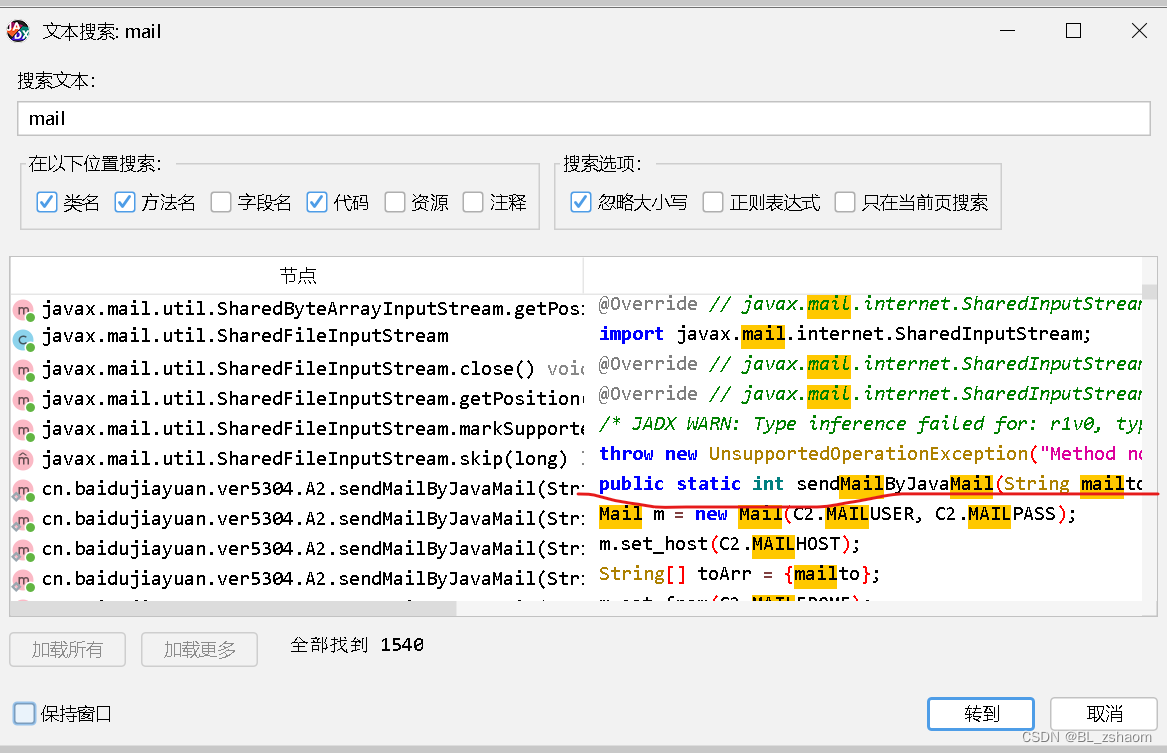Enable the 正则表达式 checkbox
Screen dimensions: 1167x753
pyautogui.click(x=713, y=202)
